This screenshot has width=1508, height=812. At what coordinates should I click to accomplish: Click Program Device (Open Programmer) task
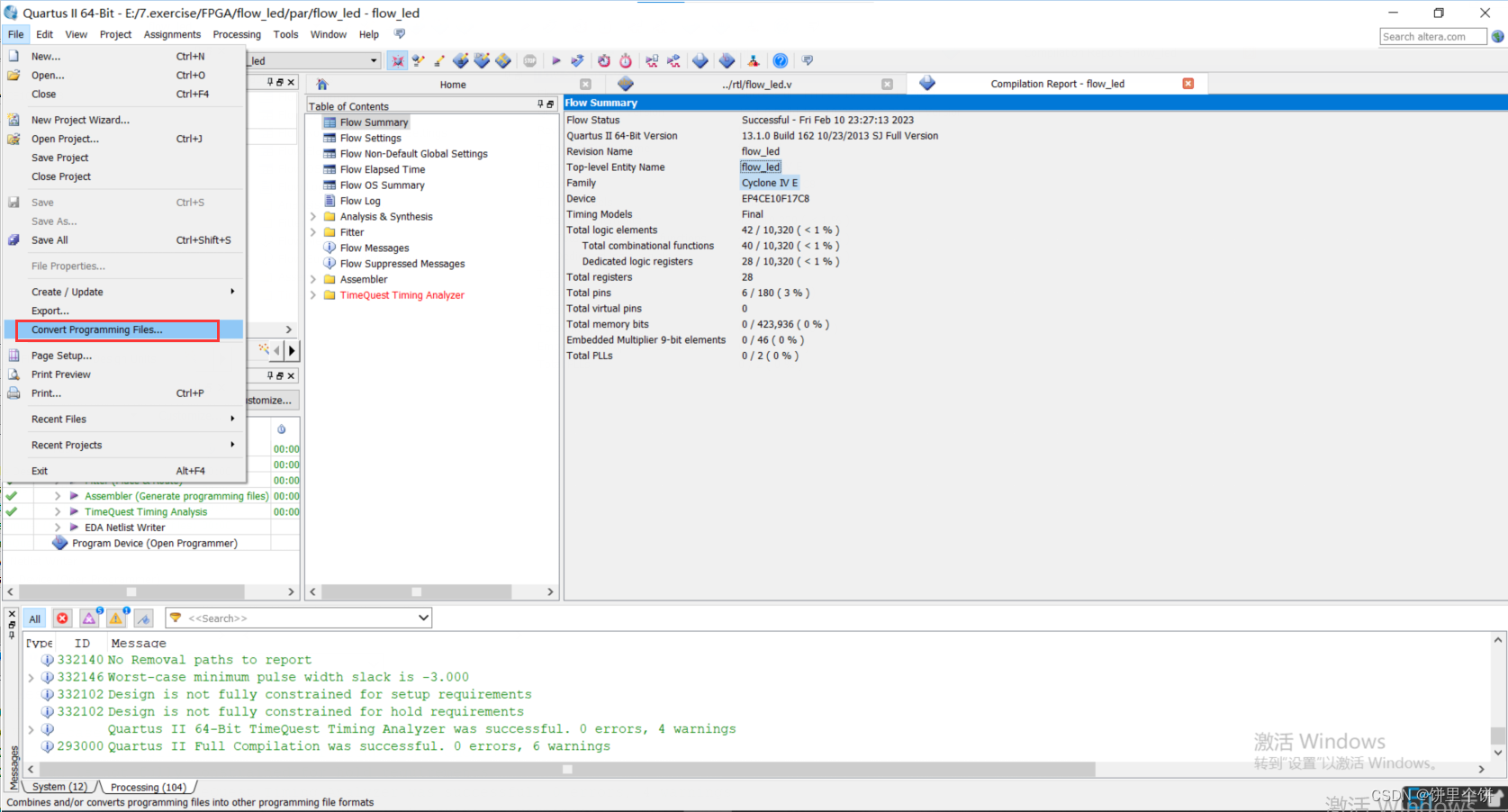[x=155, y=543]
